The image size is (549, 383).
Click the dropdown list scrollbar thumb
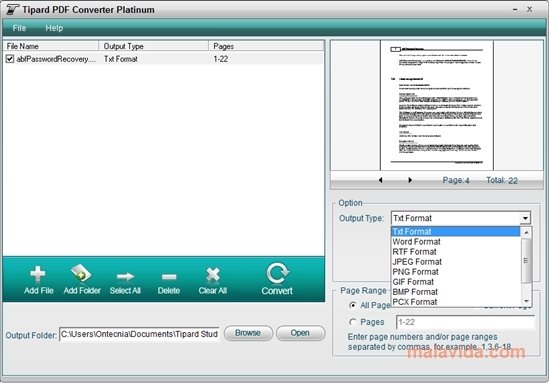pyautogui.click(x=526, y=260)
